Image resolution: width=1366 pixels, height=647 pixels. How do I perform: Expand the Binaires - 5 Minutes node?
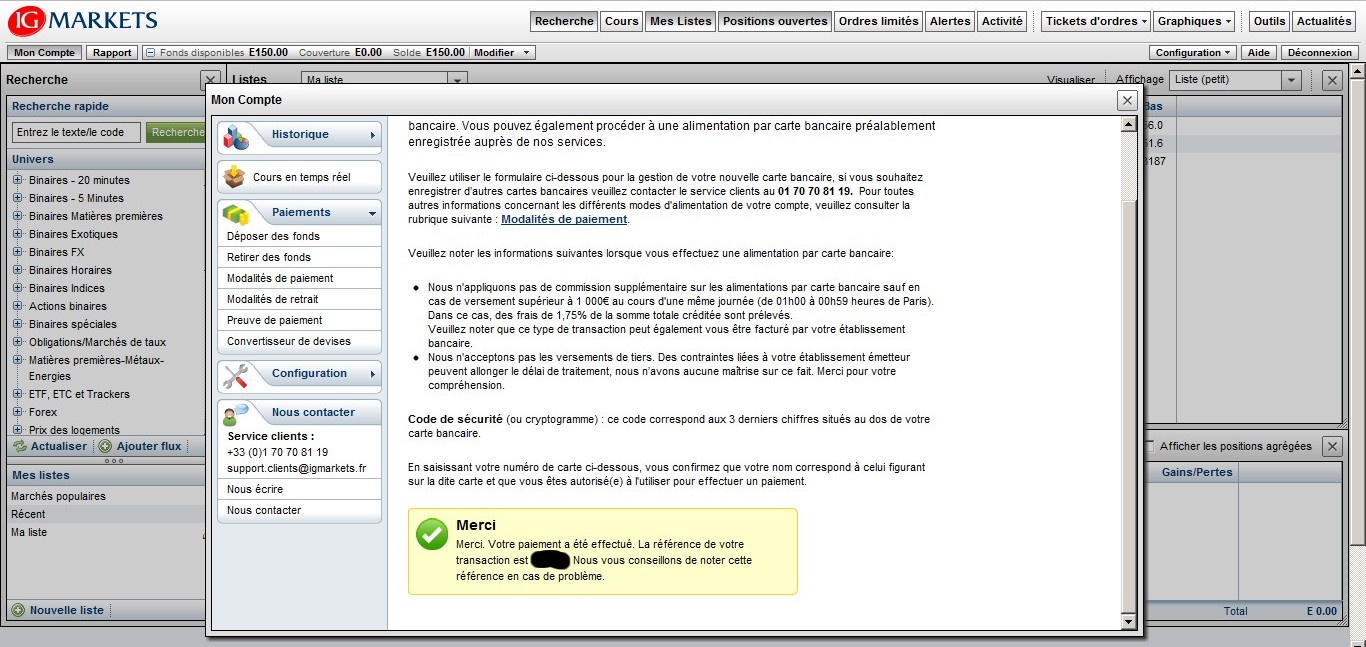18,198
